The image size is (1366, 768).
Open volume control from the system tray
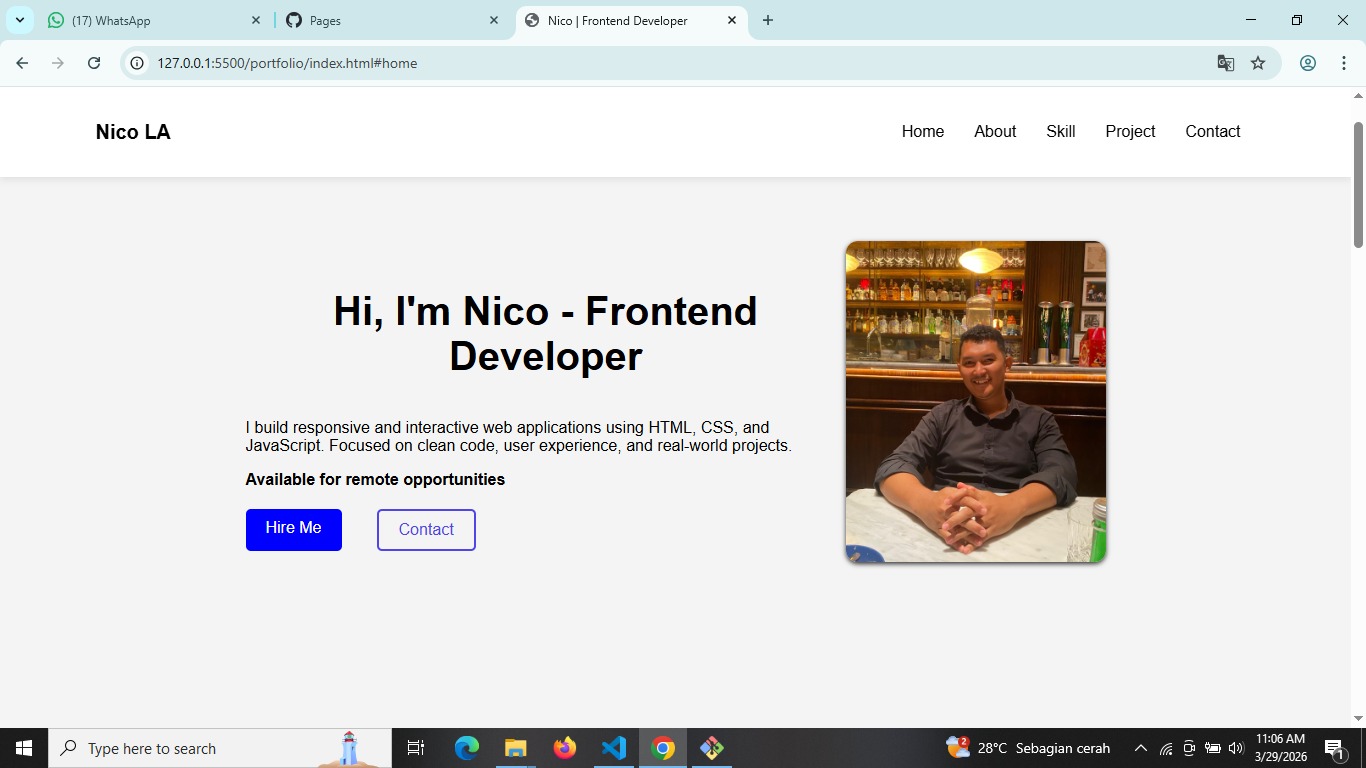tap(1235, 747)
